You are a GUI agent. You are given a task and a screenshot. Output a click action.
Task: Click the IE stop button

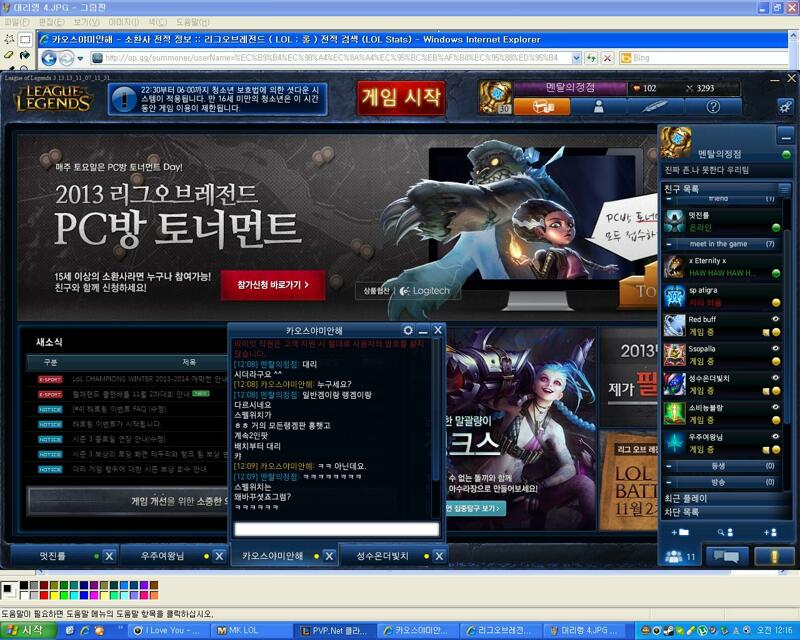(607, 58)
